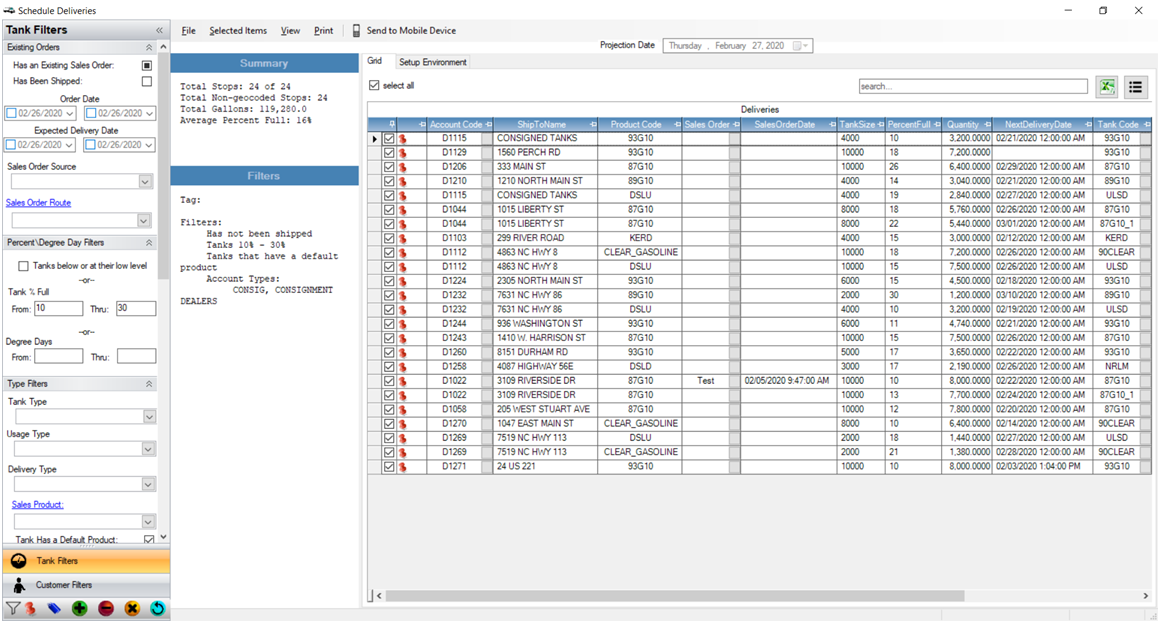The width and height of the screenshot is (1160, 623).
Task: Click the Sales Product link
Action: [38, 505]
